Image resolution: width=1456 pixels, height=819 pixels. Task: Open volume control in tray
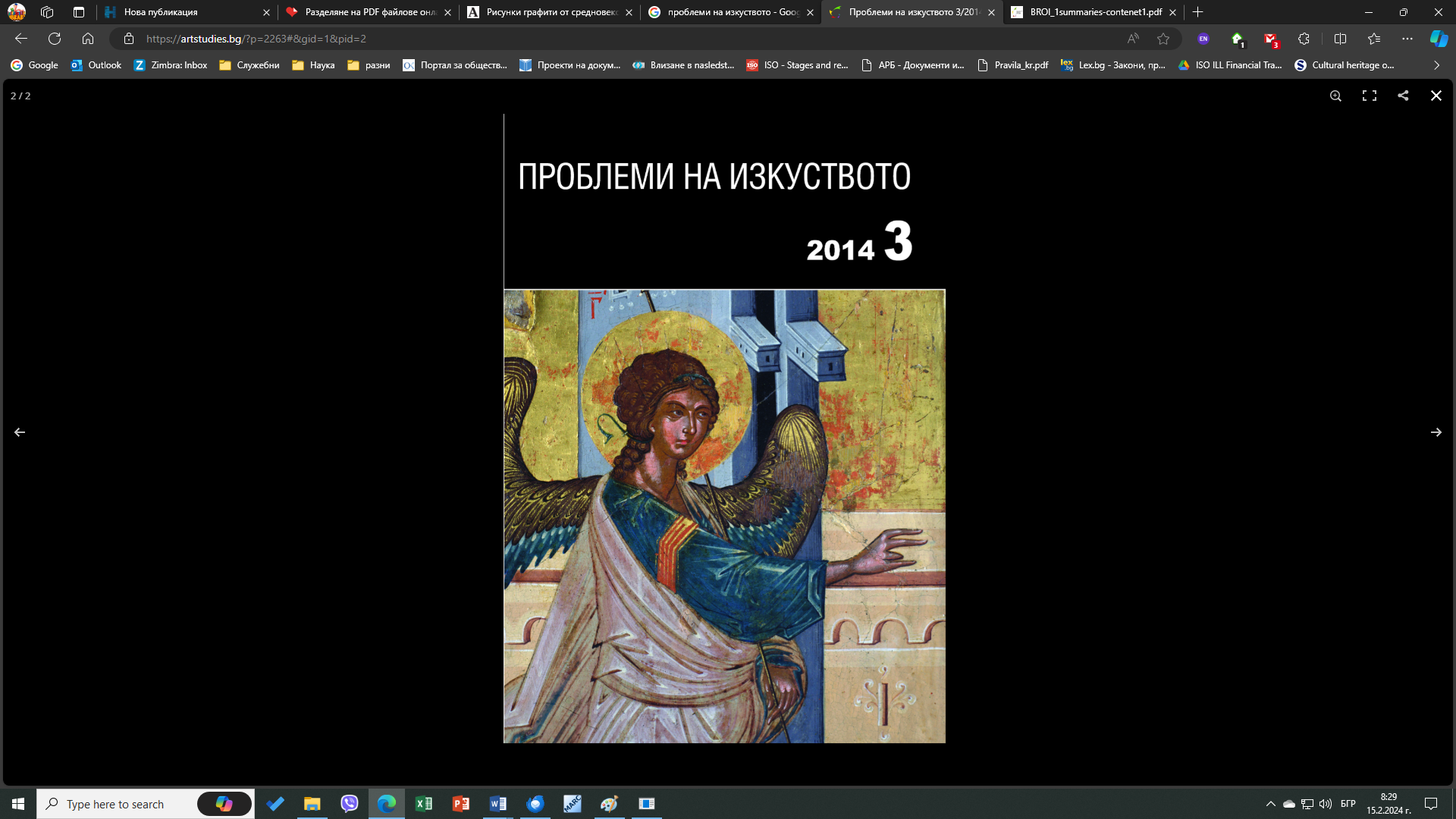pos(1326,804)
